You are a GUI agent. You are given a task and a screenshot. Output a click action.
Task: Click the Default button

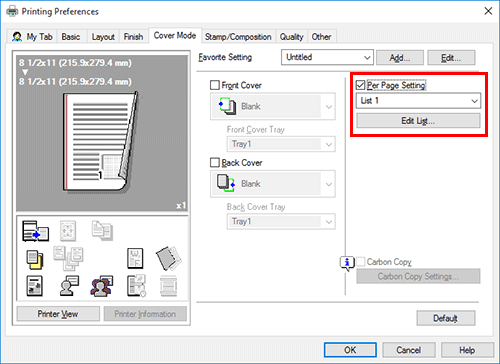(x=446, y=318)
